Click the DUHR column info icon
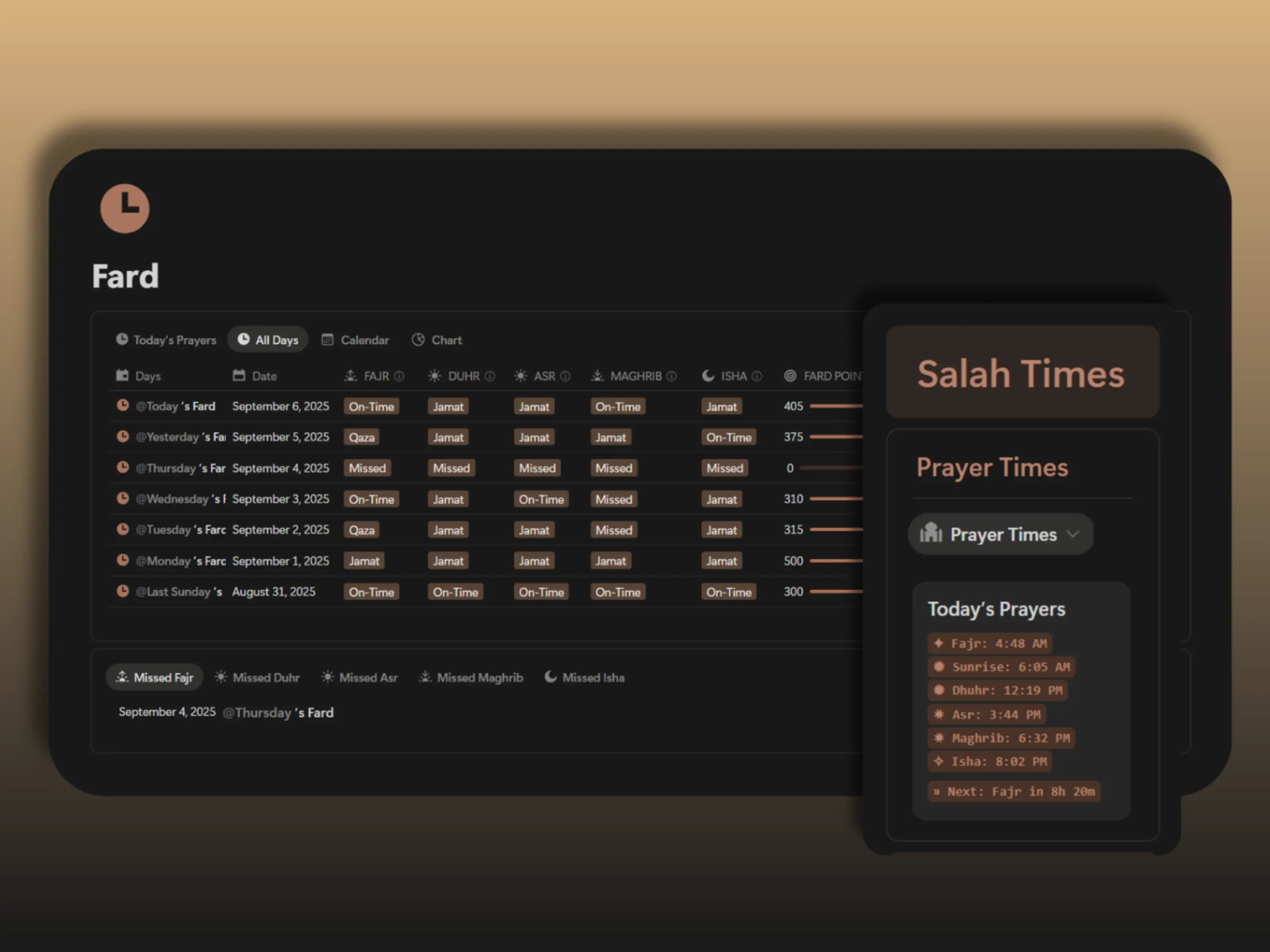 (490, 376)
